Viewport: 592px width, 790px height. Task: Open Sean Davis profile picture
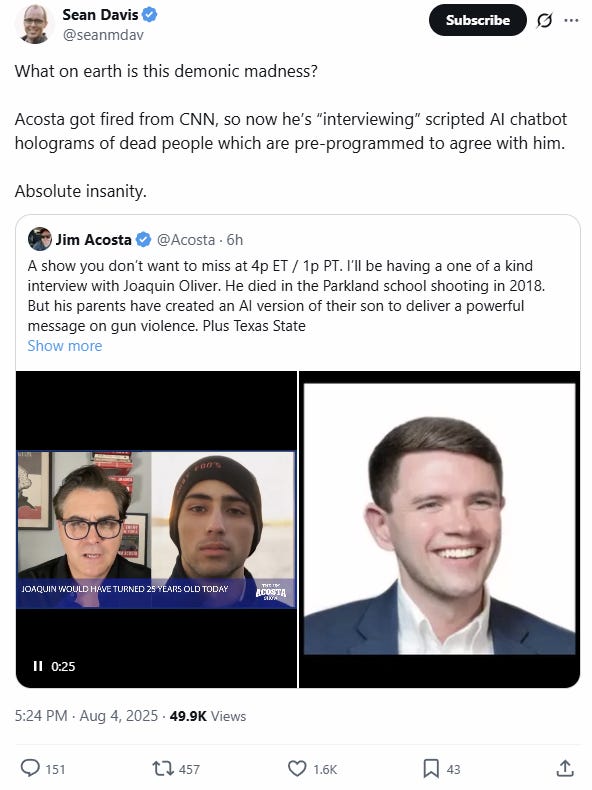(34, 24)
